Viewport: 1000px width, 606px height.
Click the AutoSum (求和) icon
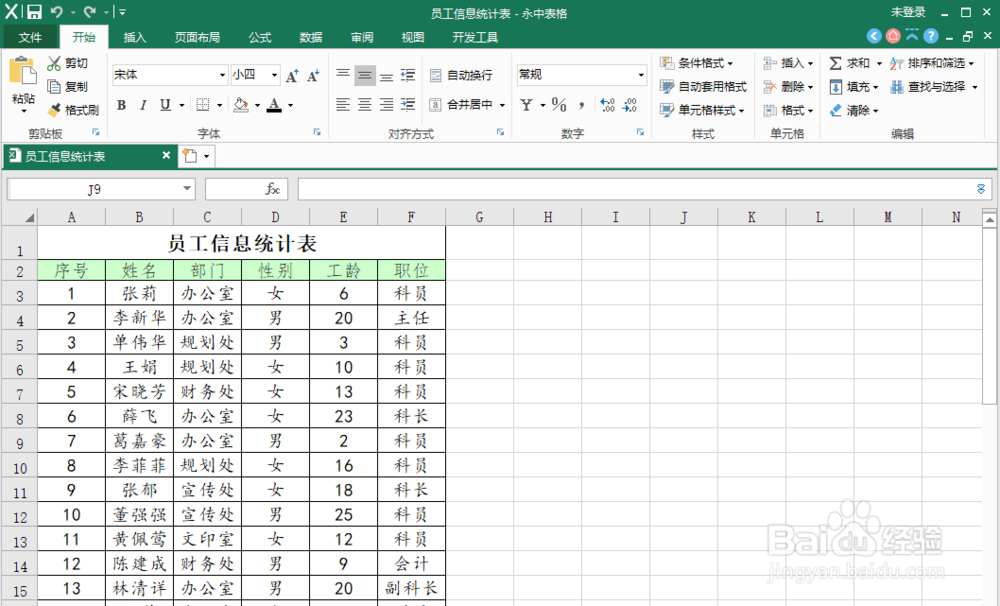834,62
